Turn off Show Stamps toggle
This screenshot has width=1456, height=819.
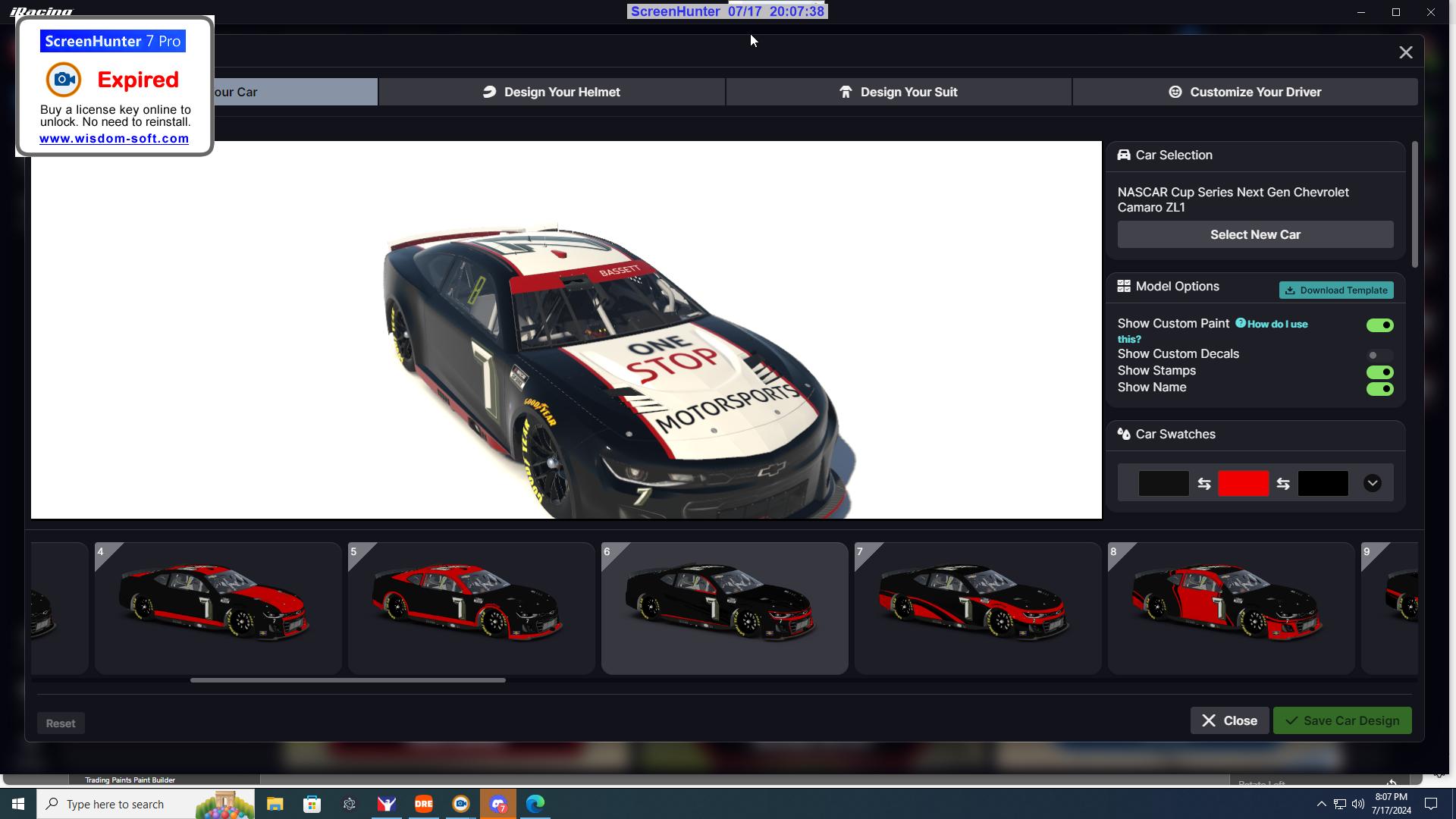1379,372
